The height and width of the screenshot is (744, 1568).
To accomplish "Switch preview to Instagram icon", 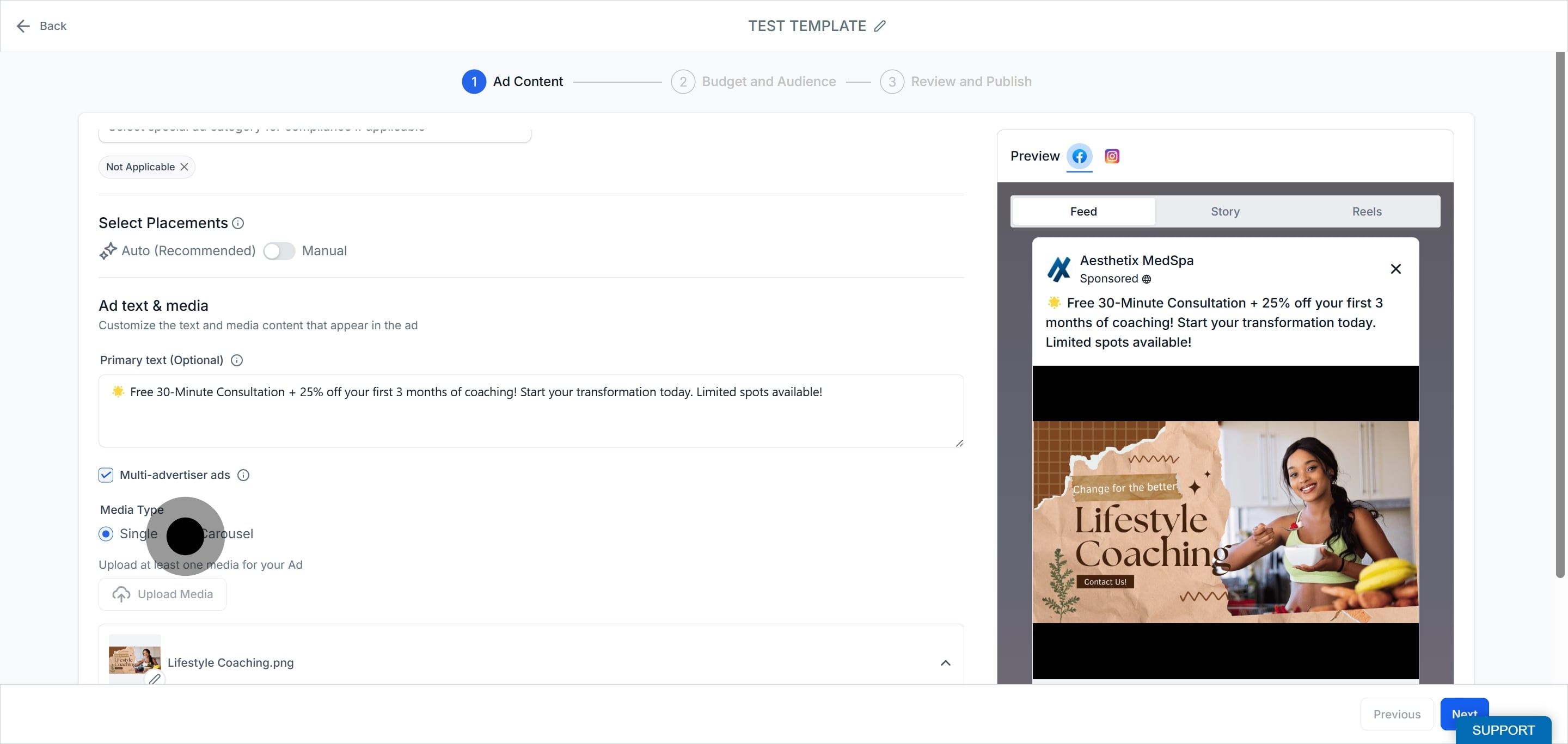I will coord(1112,156).
